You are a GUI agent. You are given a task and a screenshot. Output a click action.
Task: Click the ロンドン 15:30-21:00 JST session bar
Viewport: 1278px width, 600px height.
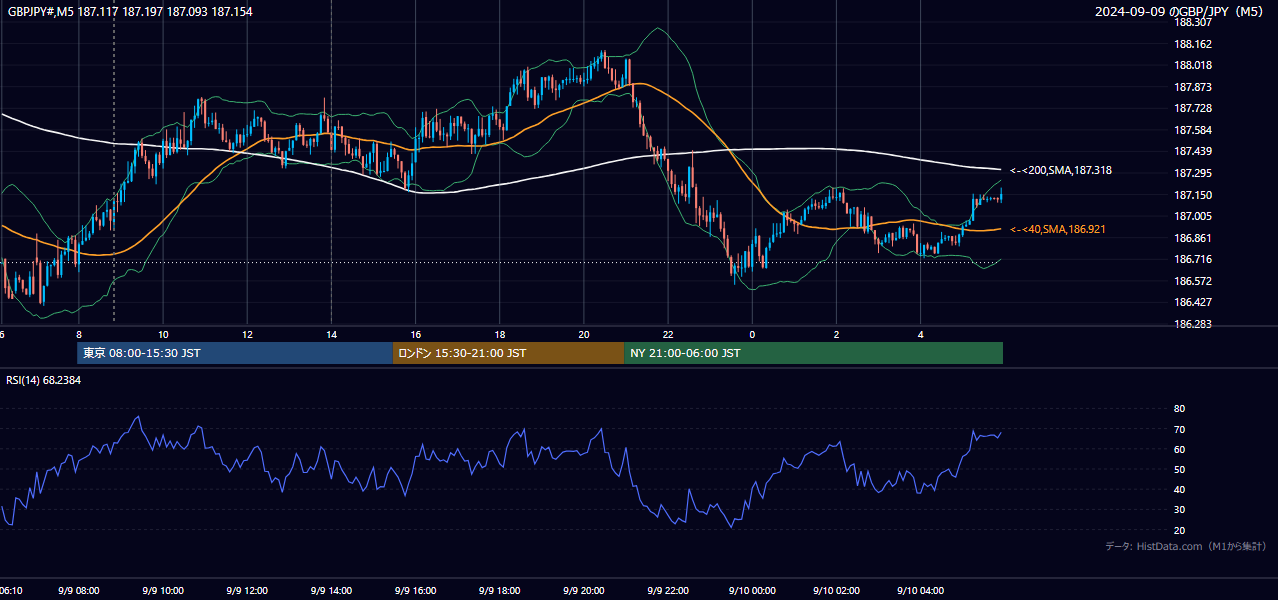click(x=509, y=353)
